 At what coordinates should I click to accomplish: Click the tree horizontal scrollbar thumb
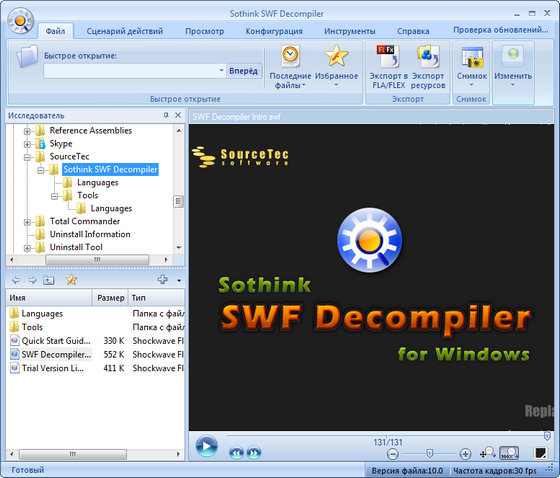(x=97, y=259)
